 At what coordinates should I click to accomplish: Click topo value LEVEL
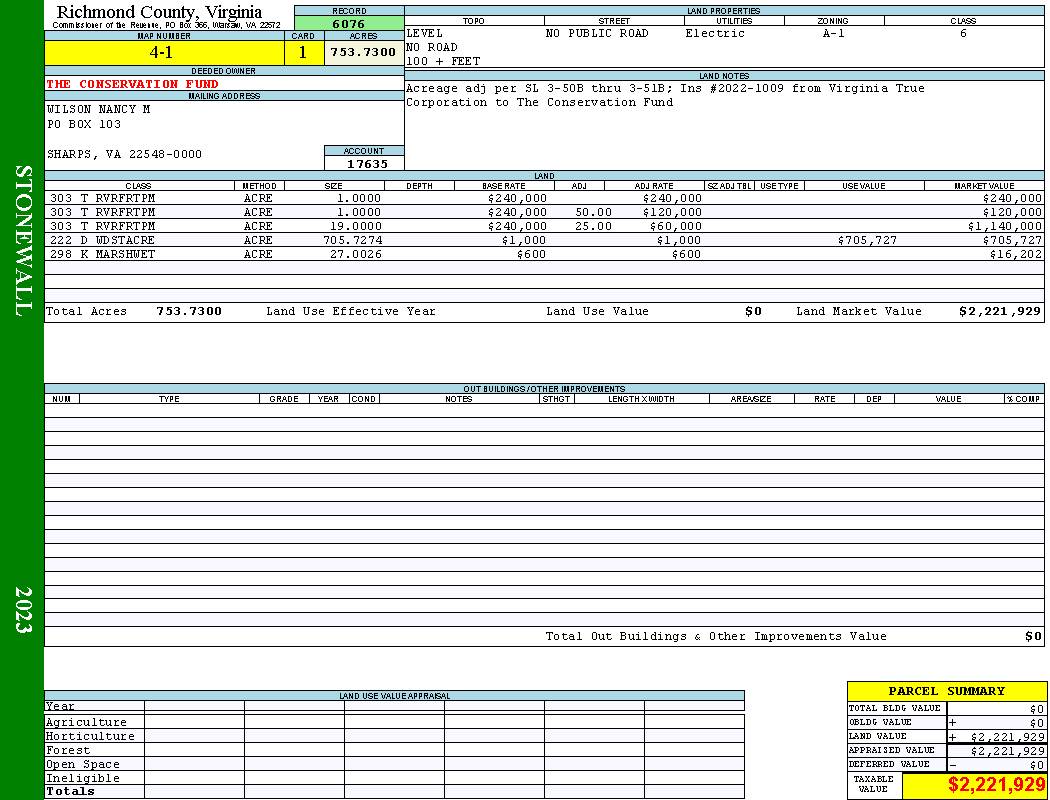tap(425, 33)
